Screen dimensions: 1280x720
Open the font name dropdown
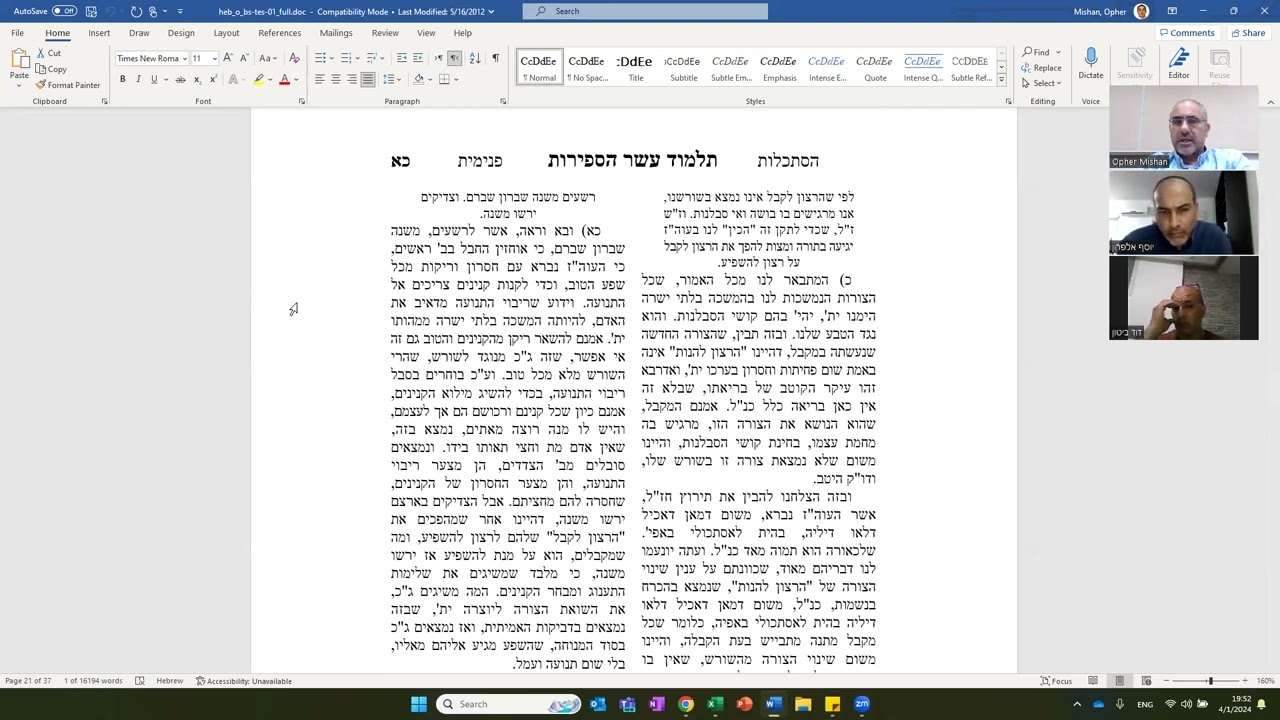(185, 58)
